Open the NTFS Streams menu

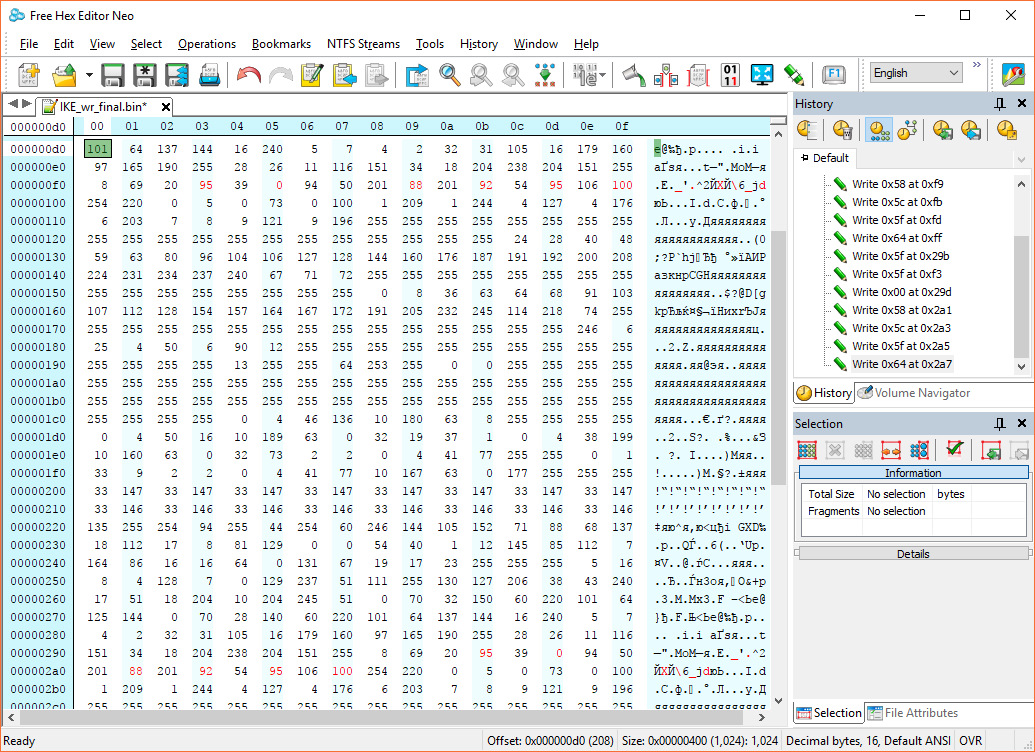click(x=363, y=43)
